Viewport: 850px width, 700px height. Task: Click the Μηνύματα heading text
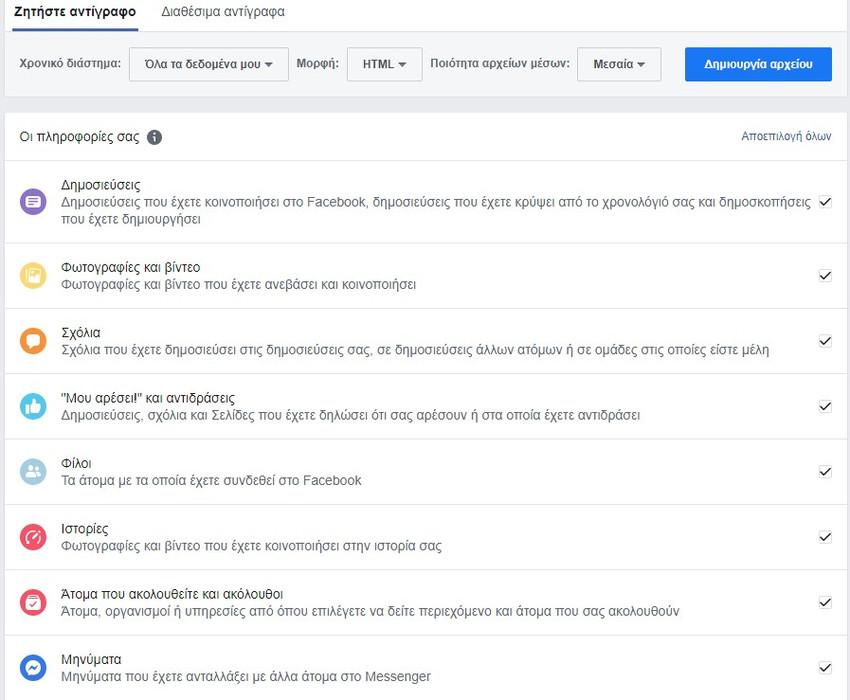click(x=91, y=659)
